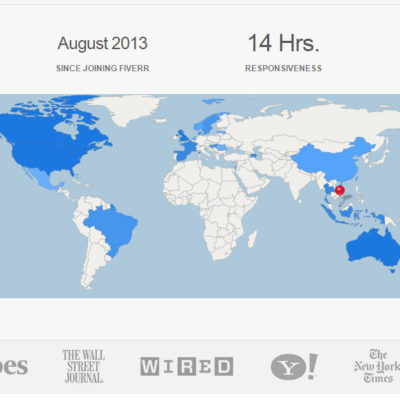Image resolution: width=400 pixels, height=400 pixels.
Task: Click The New York Times logo
Action: click(x=377, y=366)
